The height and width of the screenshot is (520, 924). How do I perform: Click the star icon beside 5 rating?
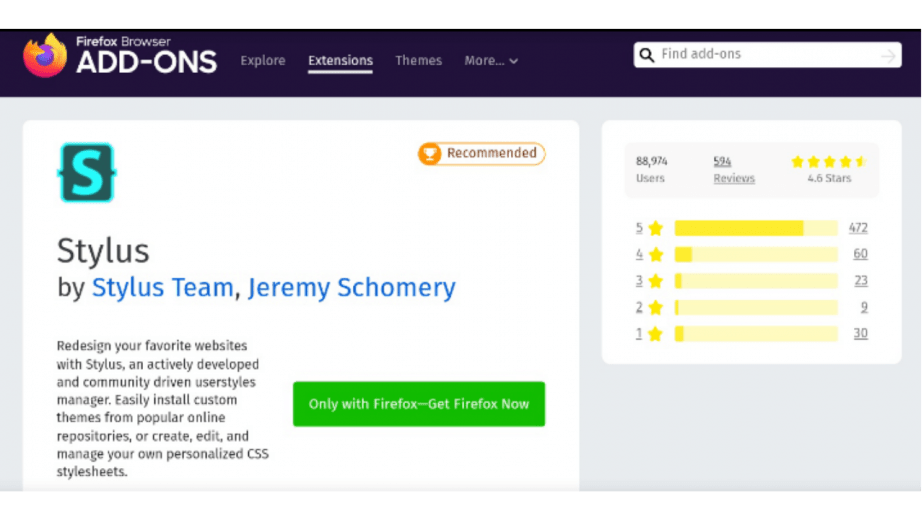click(x=655, y=228)
